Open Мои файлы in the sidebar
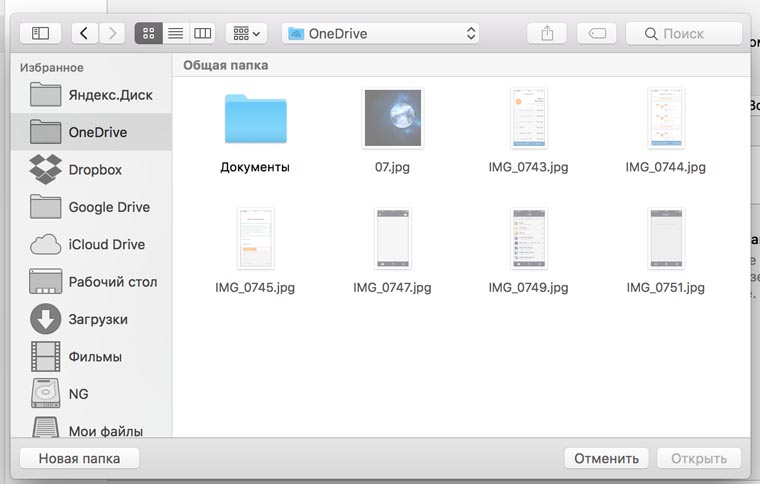The width and height of the screenshot is (760, 484). coord(91,427)
